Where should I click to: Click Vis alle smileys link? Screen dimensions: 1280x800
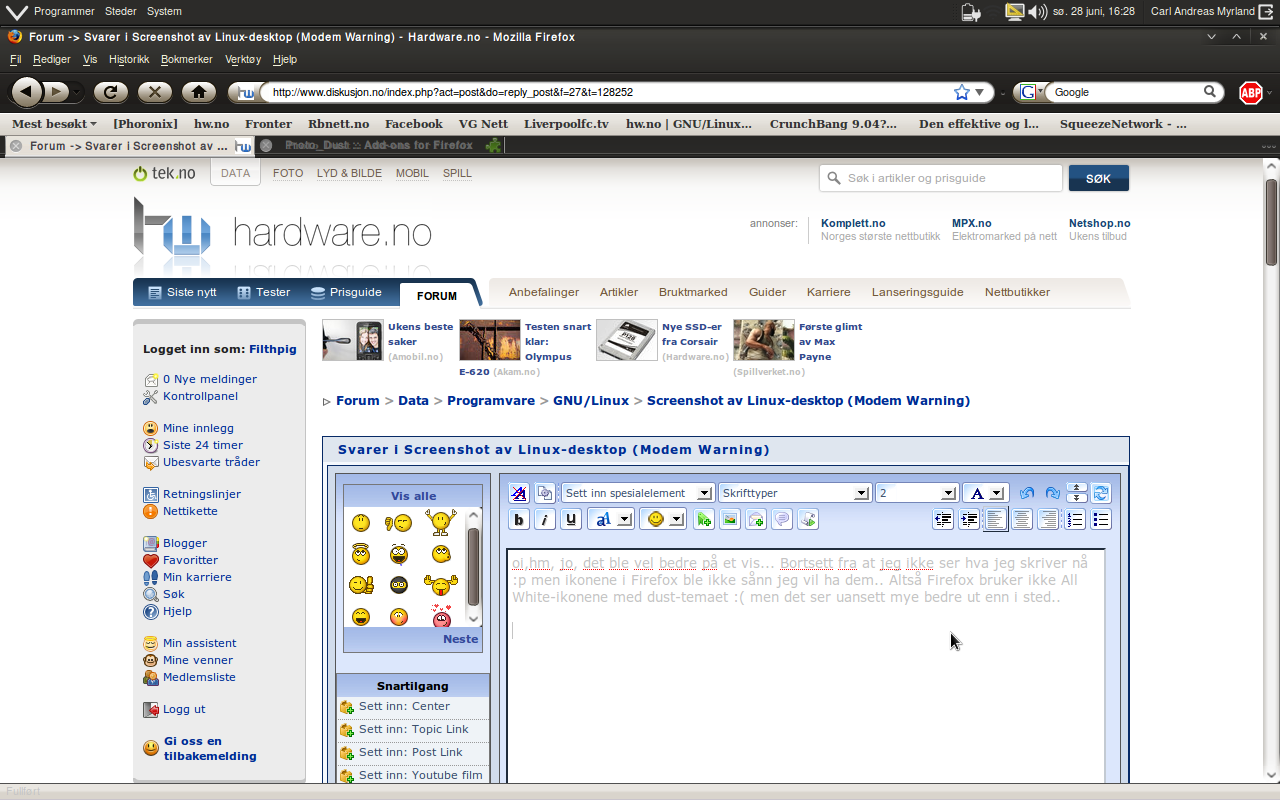pos(413,496)
